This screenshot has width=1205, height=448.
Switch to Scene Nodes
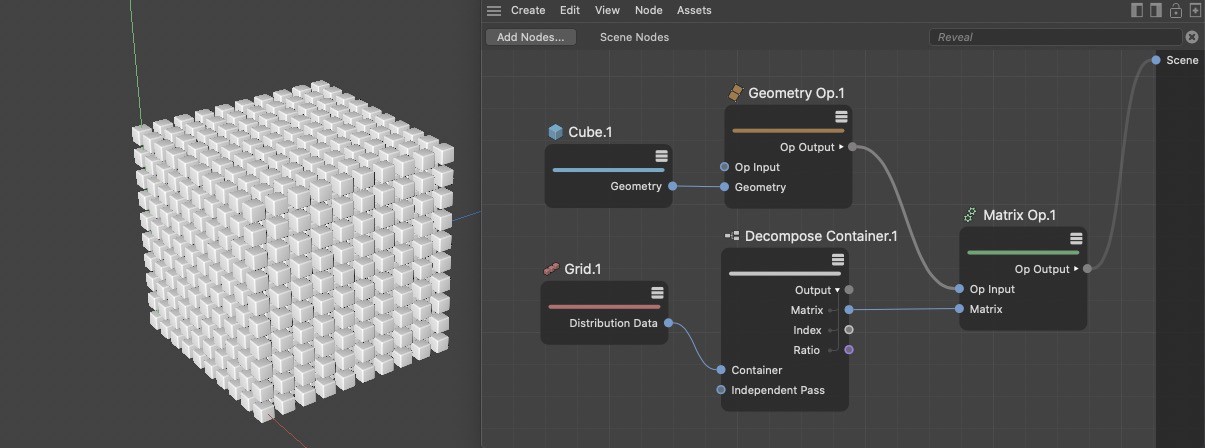coord(634,37)
